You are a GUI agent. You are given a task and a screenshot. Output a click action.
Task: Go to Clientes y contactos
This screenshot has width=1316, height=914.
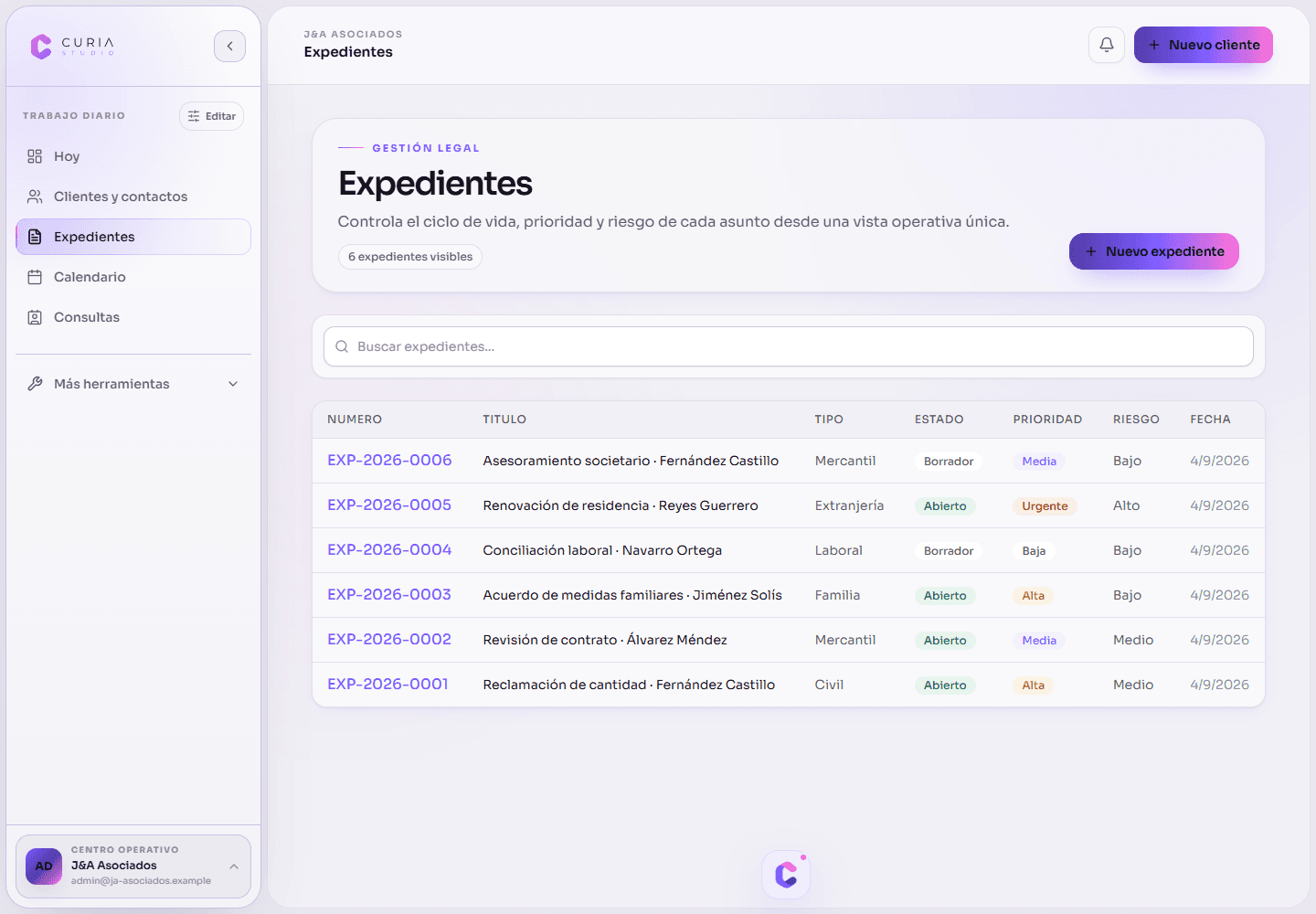(133, 197)
